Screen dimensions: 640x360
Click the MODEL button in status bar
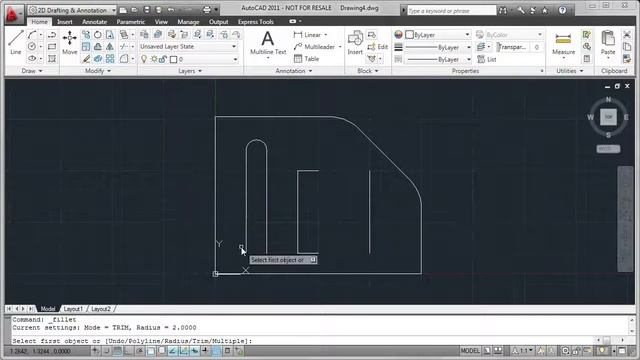(470, 351)
